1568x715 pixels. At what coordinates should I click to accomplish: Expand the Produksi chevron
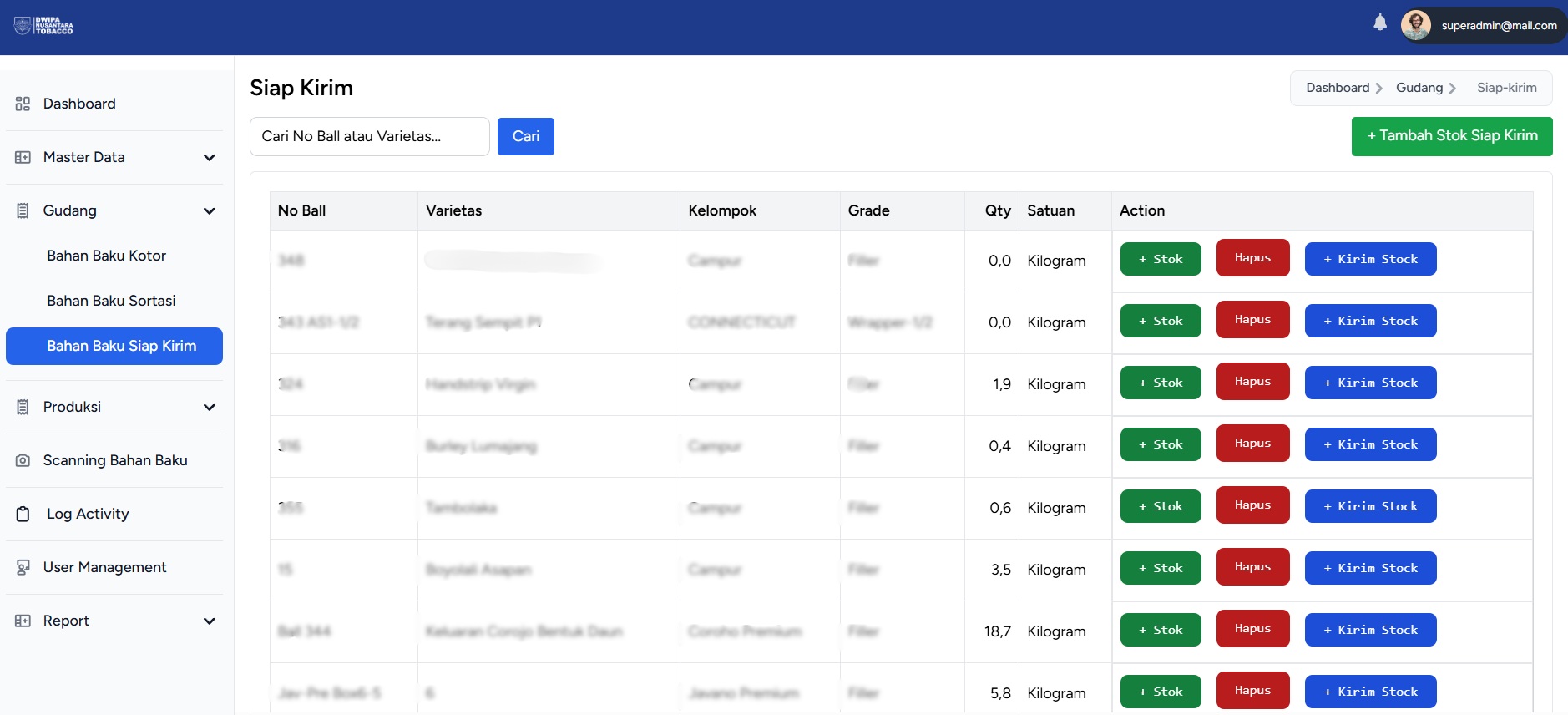coord(209,407)
